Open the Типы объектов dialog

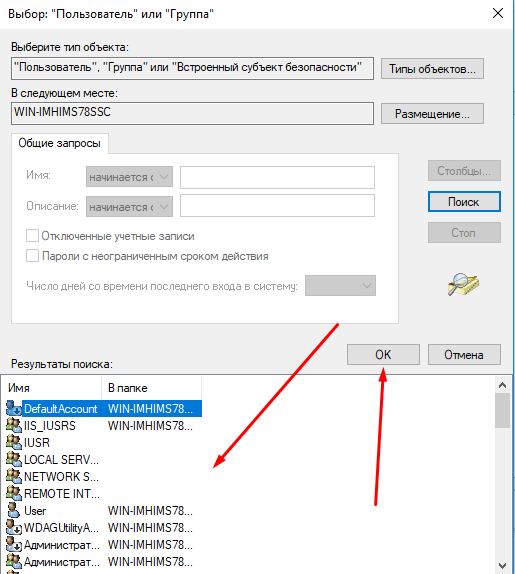coord(432,68)
